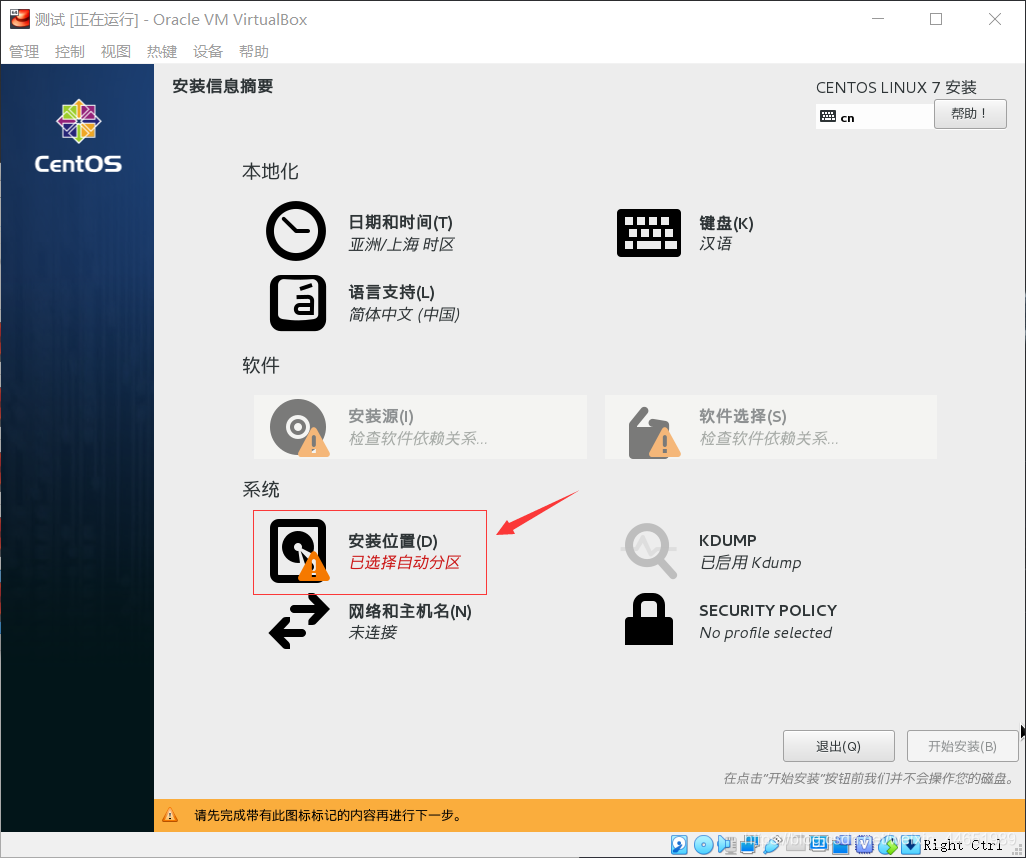Image resolution: width=1026 pixels, height=858 pixels.
Task: Click the recording status bar icon
Action: pyautogui.click(x=840, y=846)
